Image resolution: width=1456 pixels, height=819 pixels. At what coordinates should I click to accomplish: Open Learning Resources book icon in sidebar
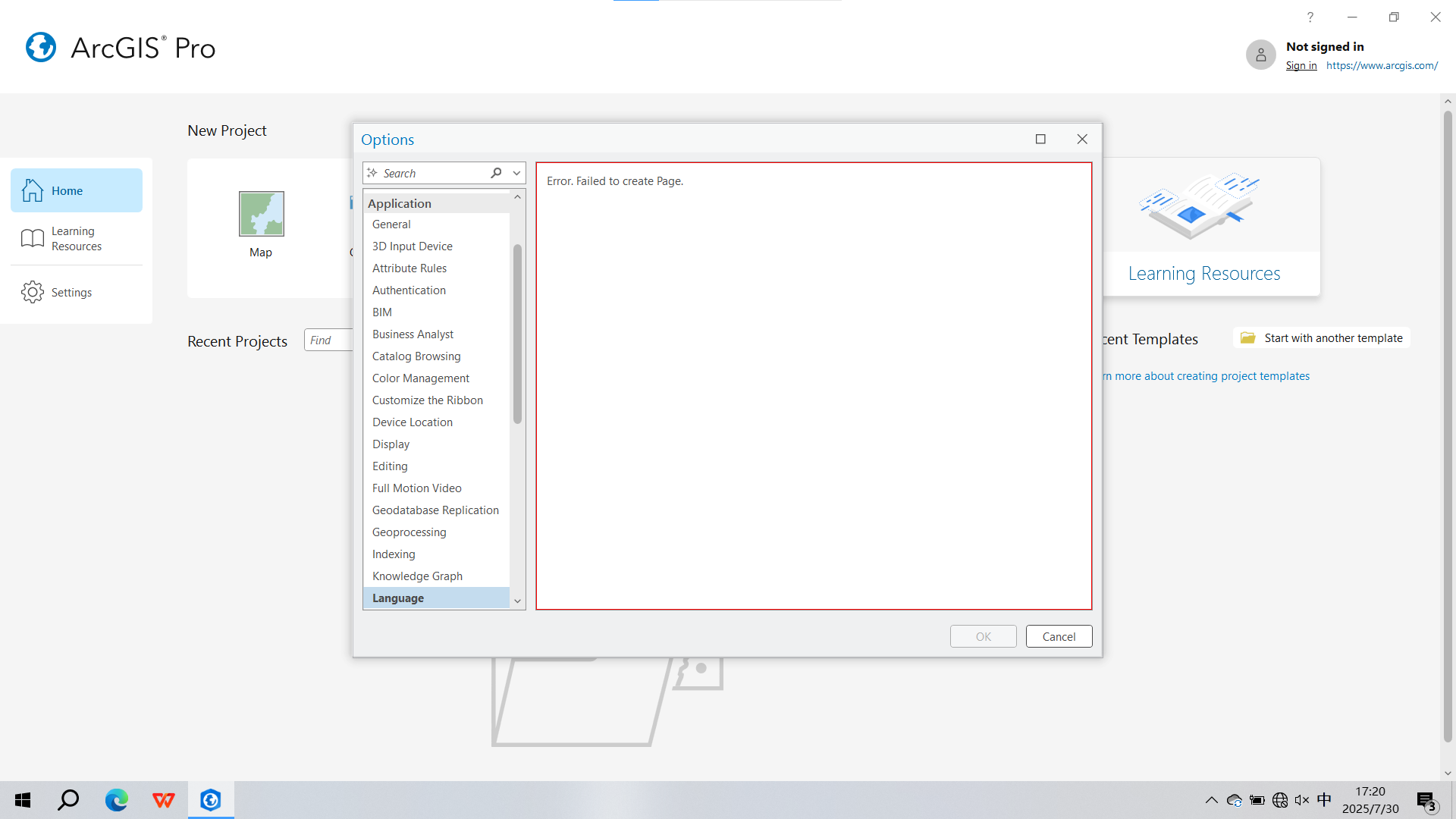coord(33,238)
